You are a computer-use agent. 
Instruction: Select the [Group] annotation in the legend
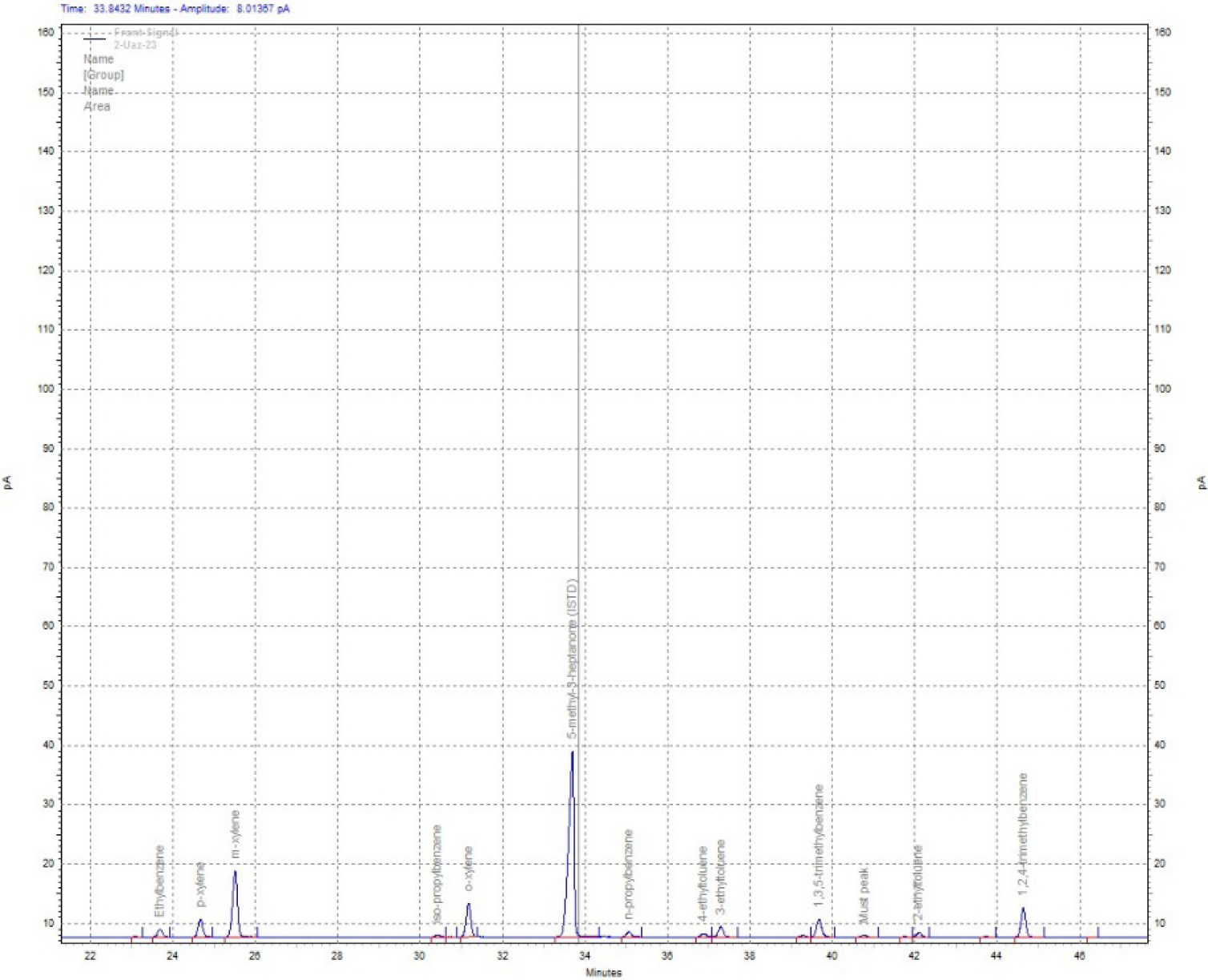(x=103, y=75)
